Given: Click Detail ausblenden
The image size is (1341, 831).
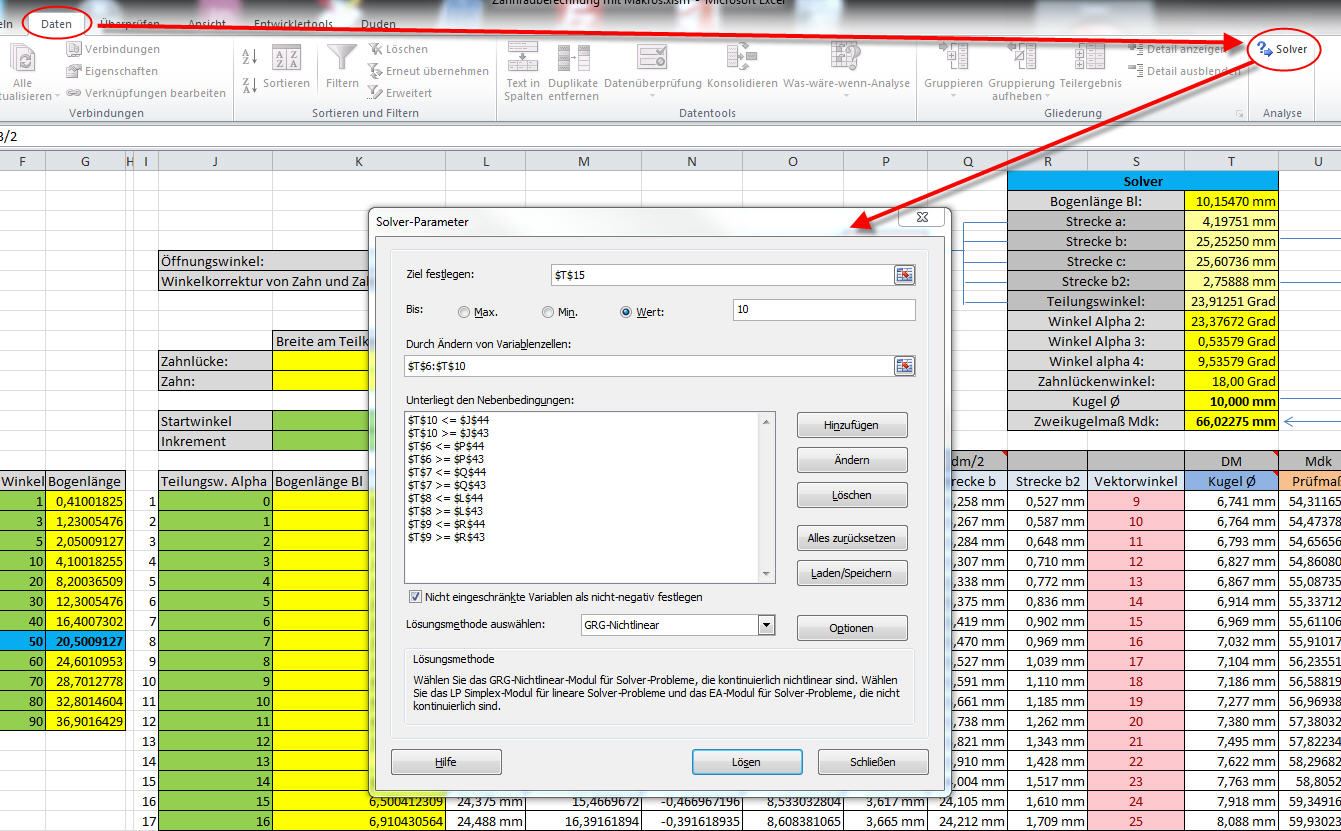Looking at the screenshot, I should [x=1184, y=71].
